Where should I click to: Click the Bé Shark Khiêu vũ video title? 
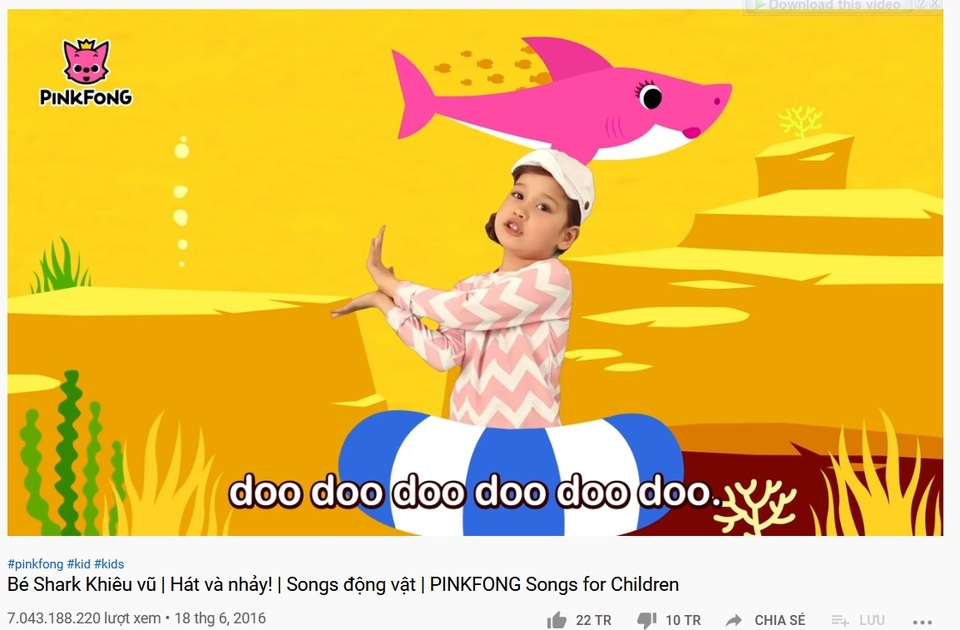343,584
